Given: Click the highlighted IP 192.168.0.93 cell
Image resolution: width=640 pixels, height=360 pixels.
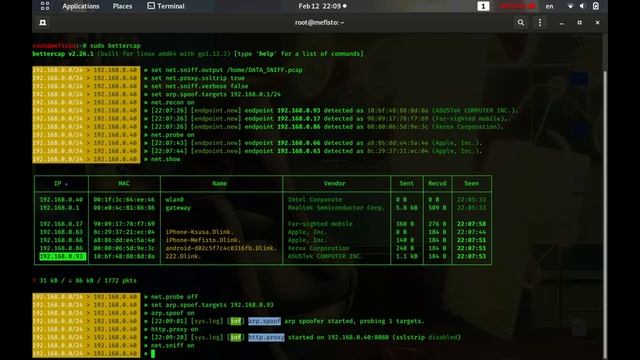Looking at the screenshot, I should [x=62, y=256].
